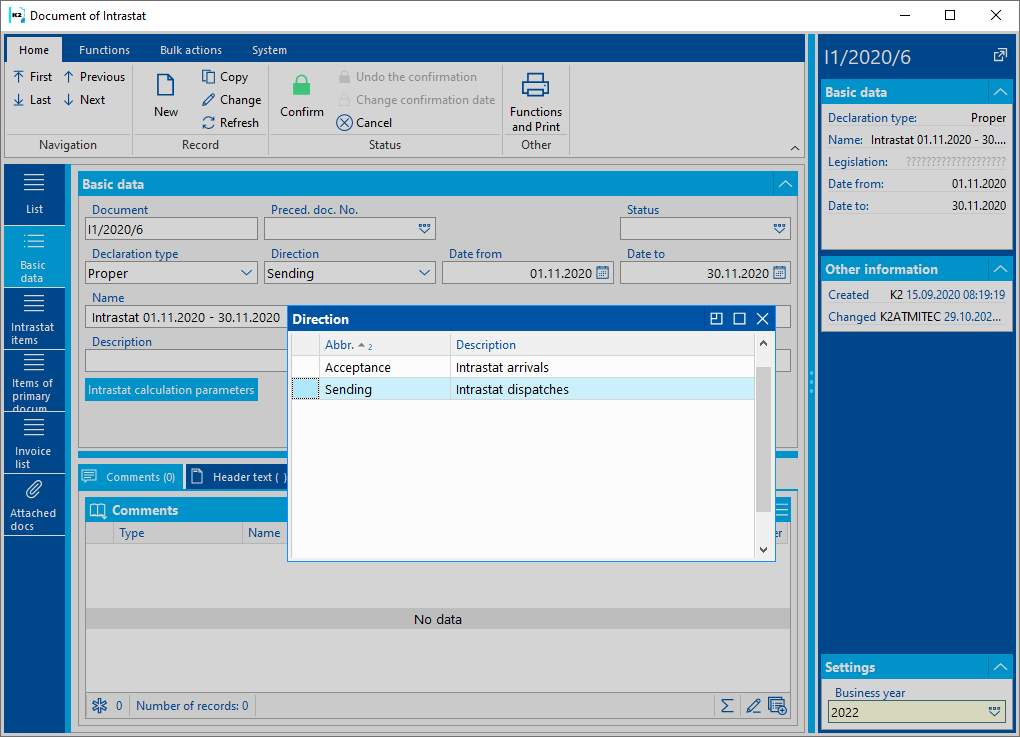1020x737 pixels.
Task: Click the Direction popup scroll-down arrow
Action: (764, 550)
